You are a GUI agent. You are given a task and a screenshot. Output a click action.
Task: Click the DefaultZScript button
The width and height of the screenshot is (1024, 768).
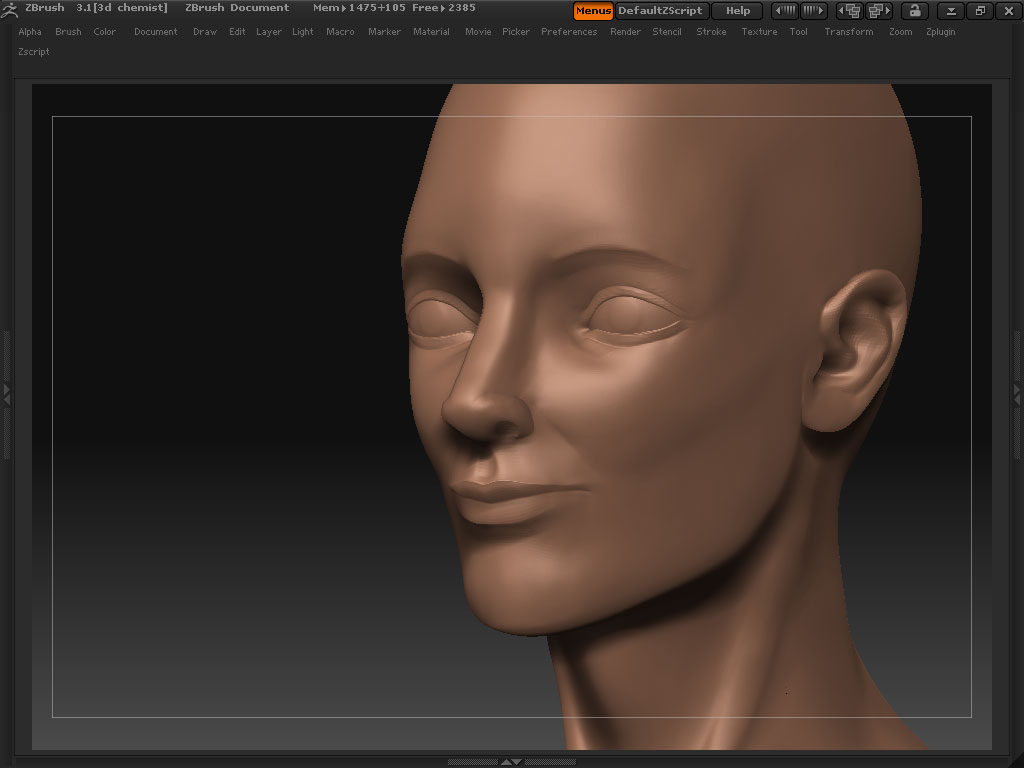[x=660, y=10]
